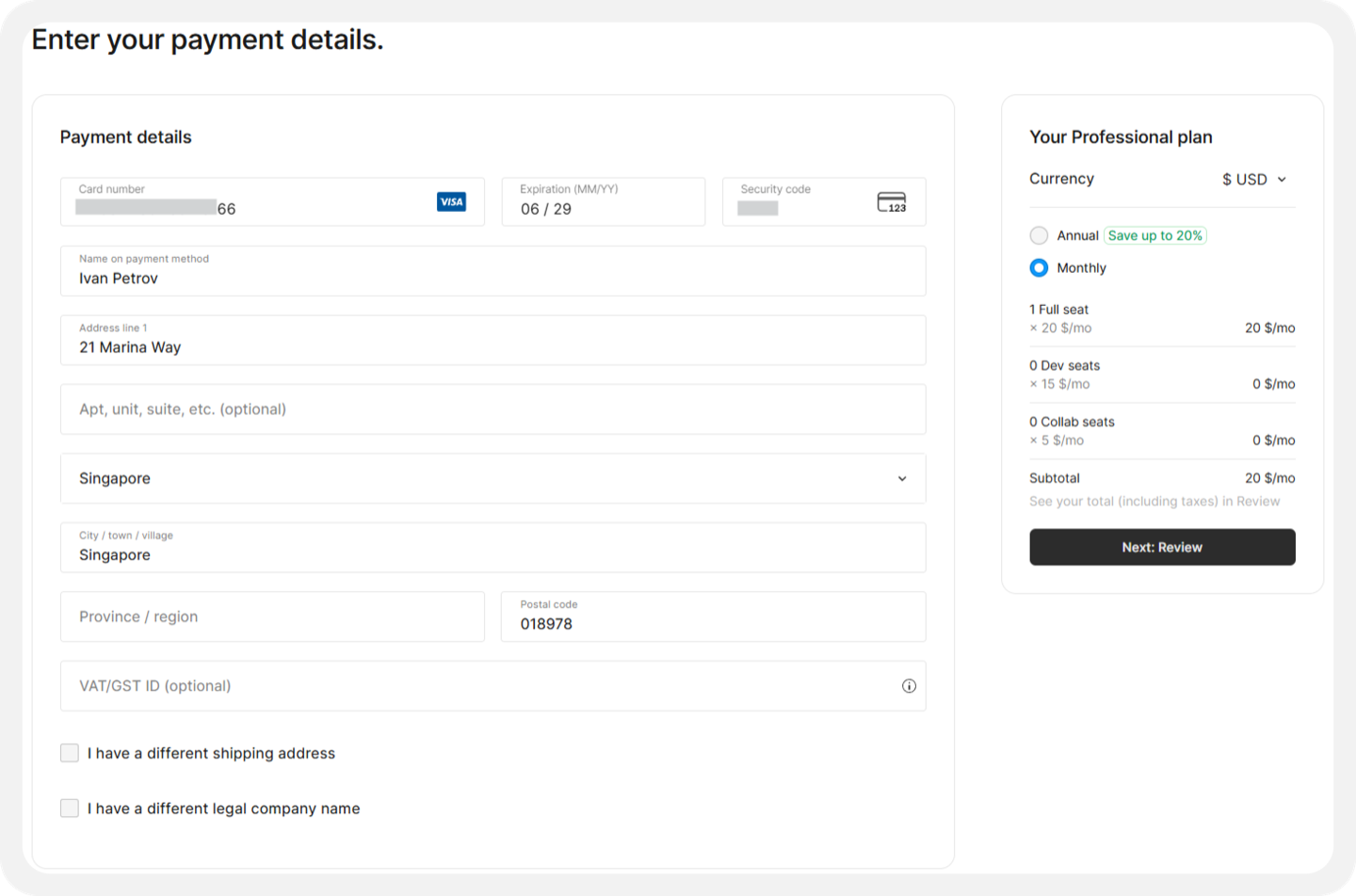This screenshot has width=1356, height=896.
Task: Click the City / town / village field
Action: coord(492,548)
